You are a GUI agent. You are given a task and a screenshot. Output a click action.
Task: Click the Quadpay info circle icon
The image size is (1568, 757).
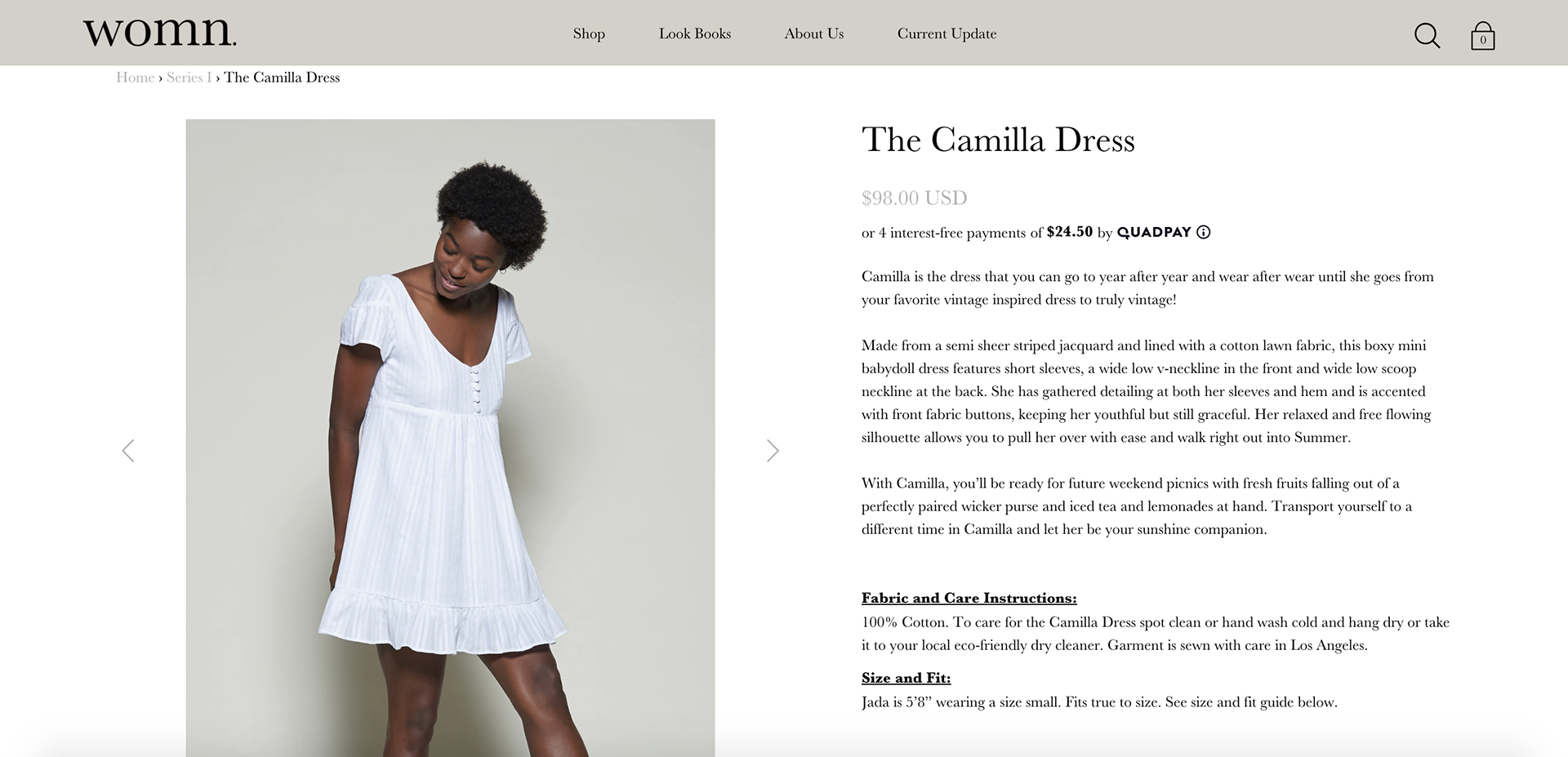[1203, 232]
